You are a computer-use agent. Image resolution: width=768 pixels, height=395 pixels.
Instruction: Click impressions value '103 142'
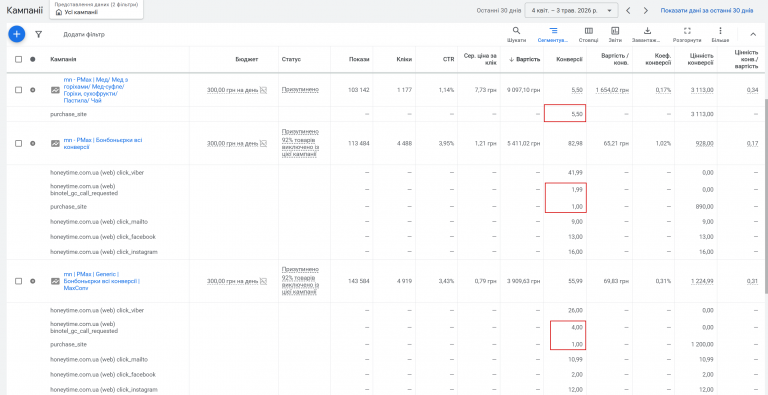(359, 90)
